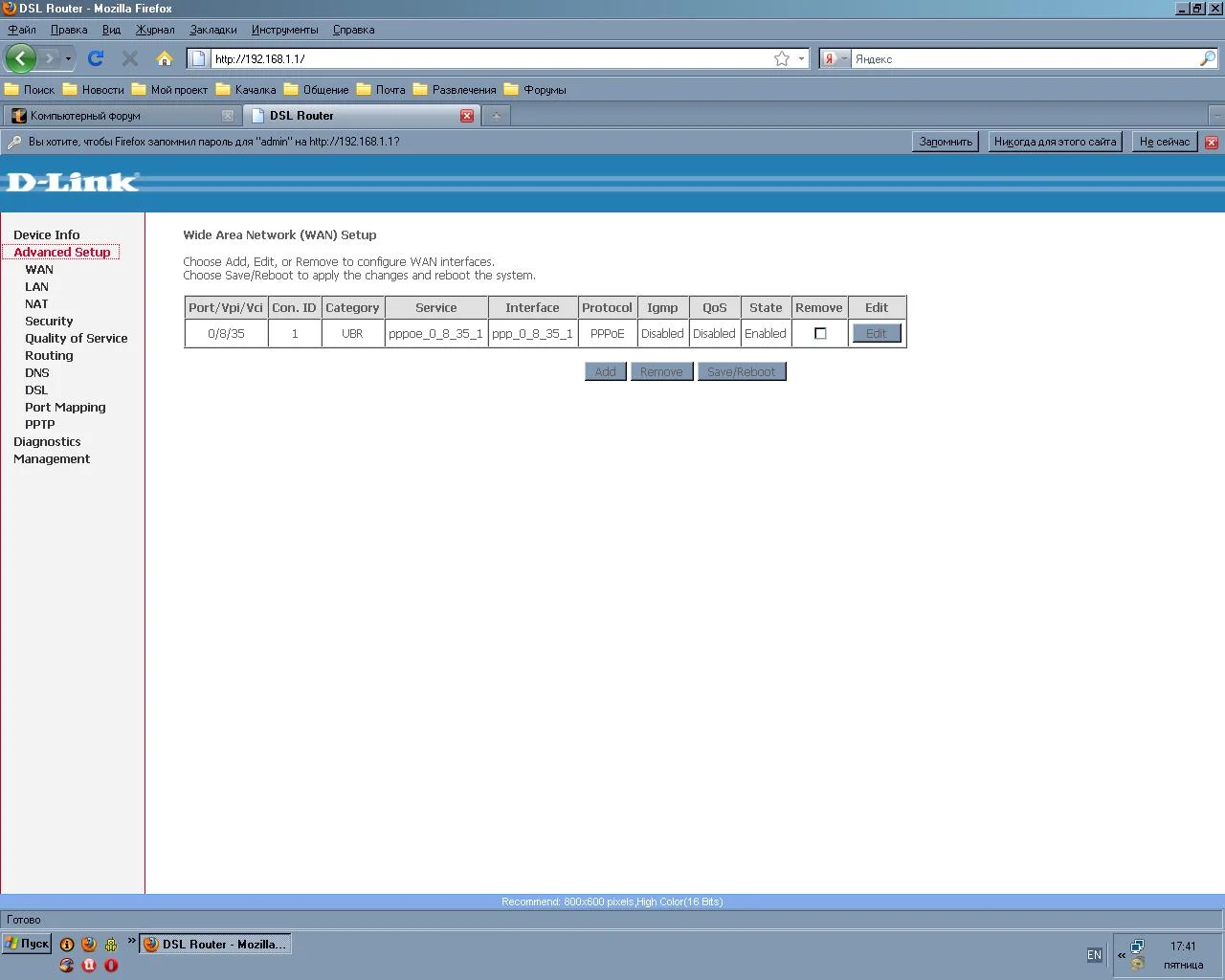Reload the router page
Viewport: 1225px width, 980px height.
pos(96,58)
